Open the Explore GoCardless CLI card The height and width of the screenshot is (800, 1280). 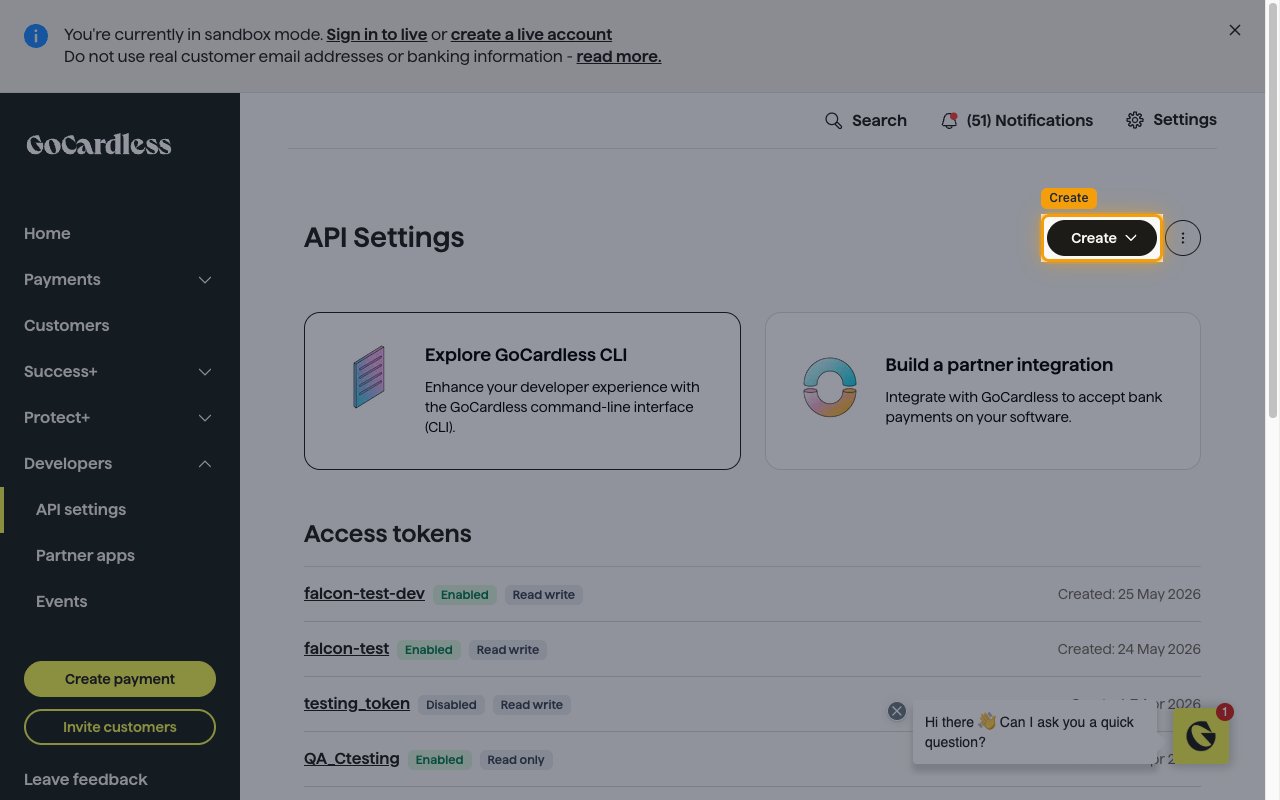[522, 391]
